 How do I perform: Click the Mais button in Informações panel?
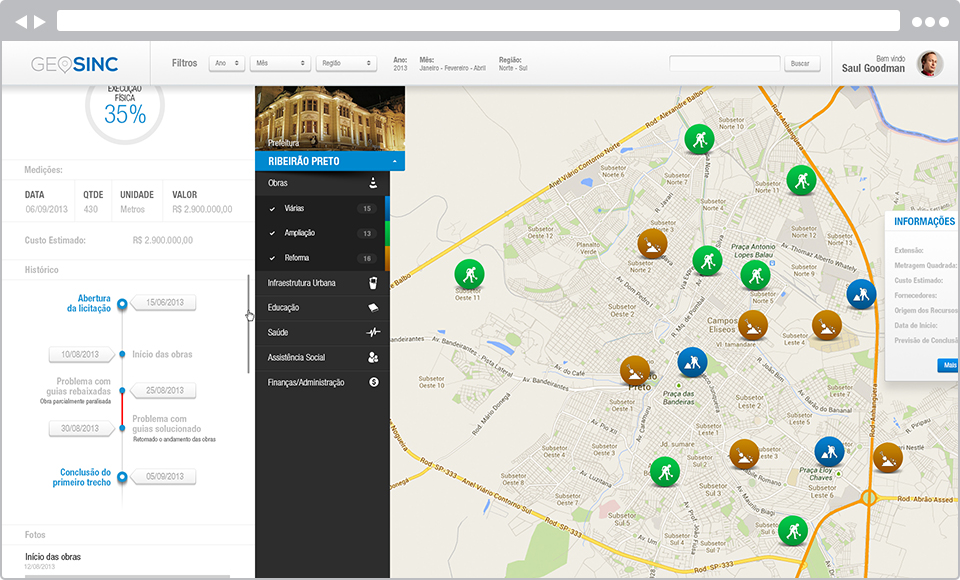[x=948, y=365]
